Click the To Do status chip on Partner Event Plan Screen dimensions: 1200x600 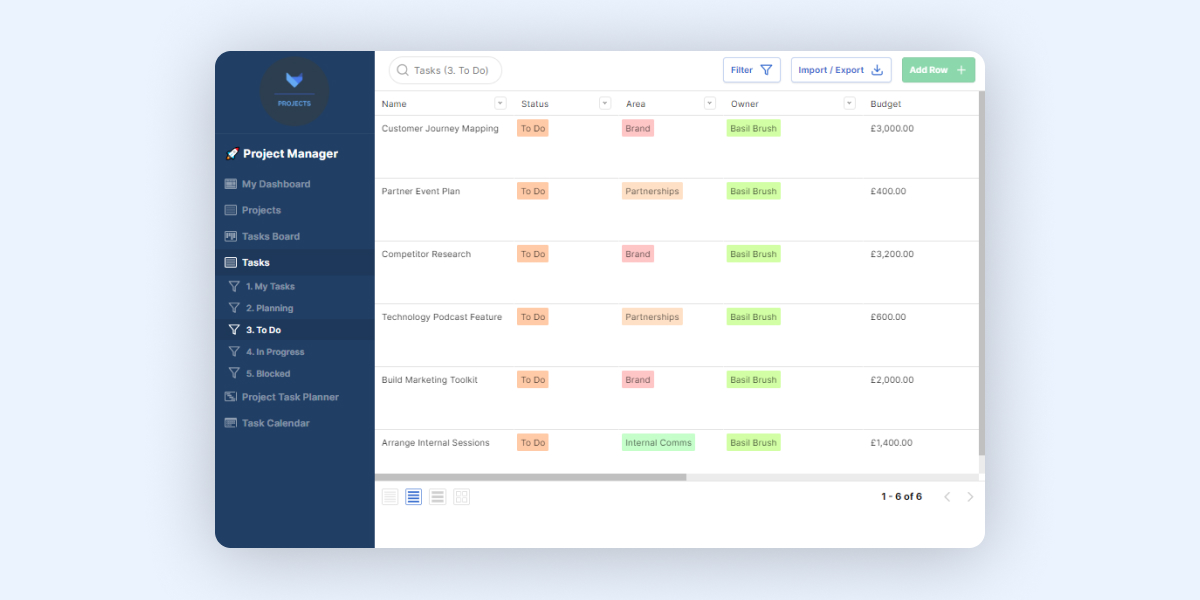pyautogui.click(x=532, y=190)
